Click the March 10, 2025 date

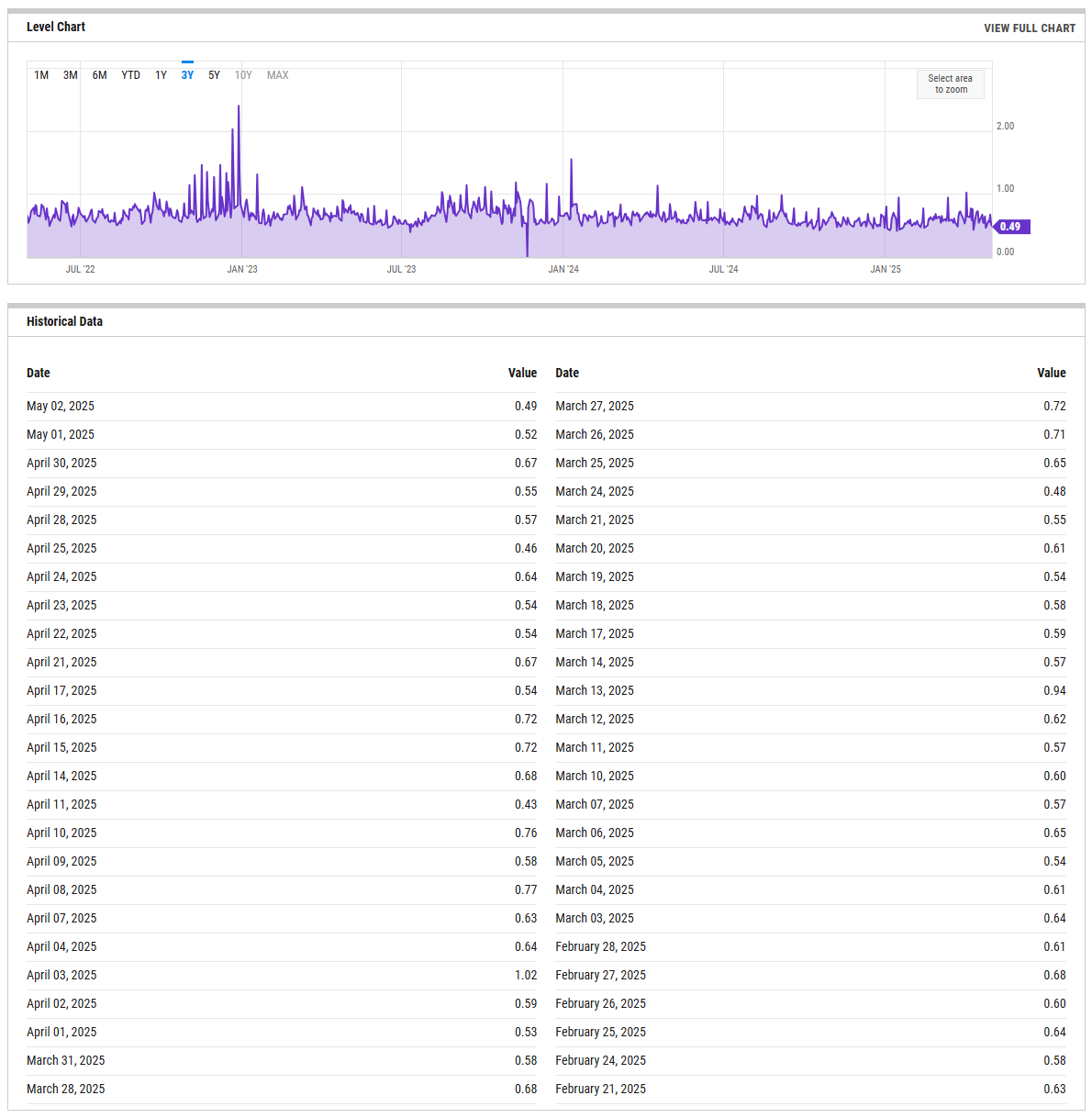595,776
